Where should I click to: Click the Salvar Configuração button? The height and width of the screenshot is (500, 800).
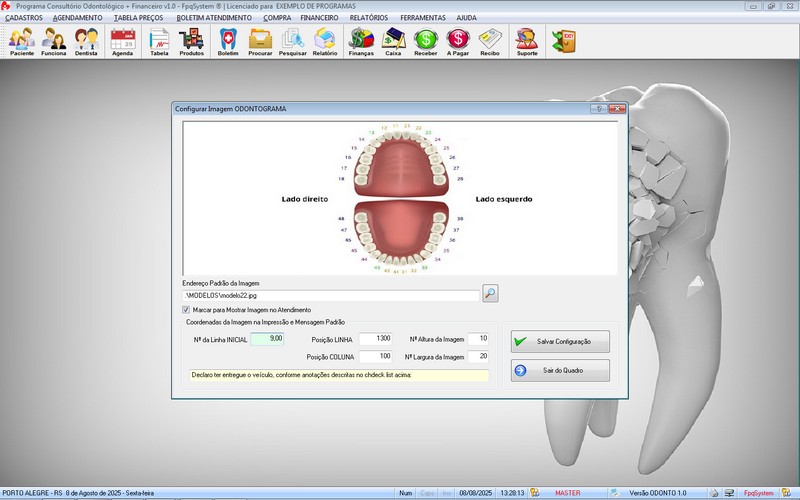pos(560,341)
